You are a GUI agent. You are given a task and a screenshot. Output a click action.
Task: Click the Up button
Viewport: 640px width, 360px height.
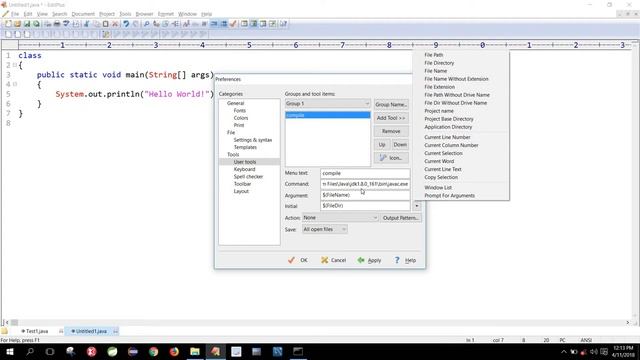382,144
